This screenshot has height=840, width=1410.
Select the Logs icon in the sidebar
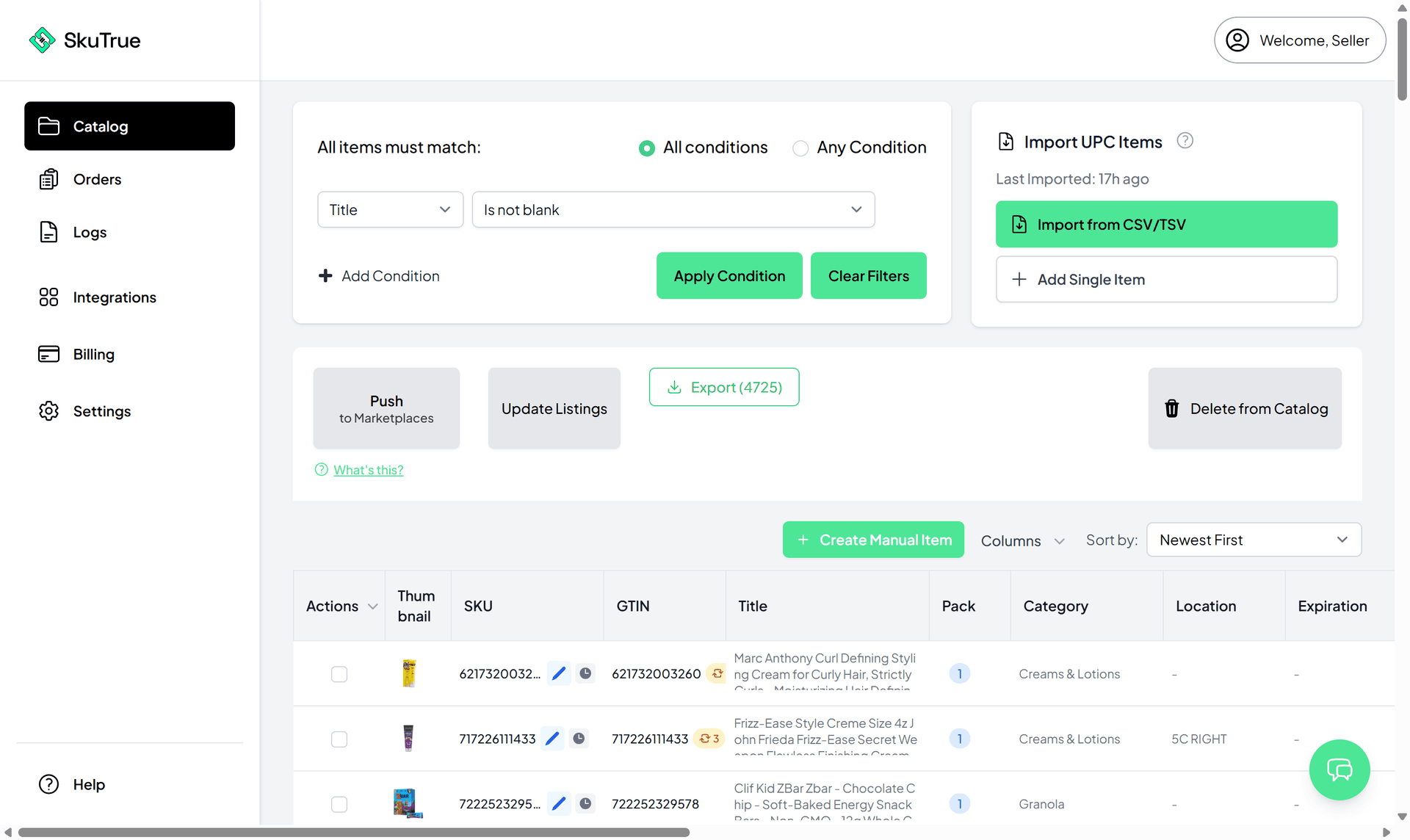[48, 231]
